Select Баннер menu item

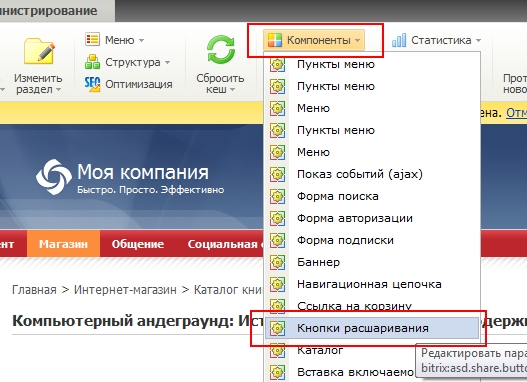372,262
